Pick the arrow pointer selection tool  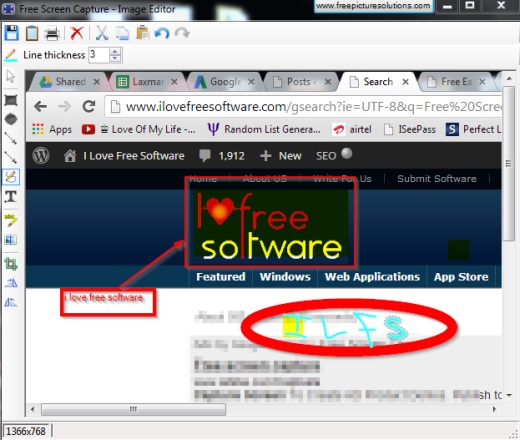[x=11, y=76]
